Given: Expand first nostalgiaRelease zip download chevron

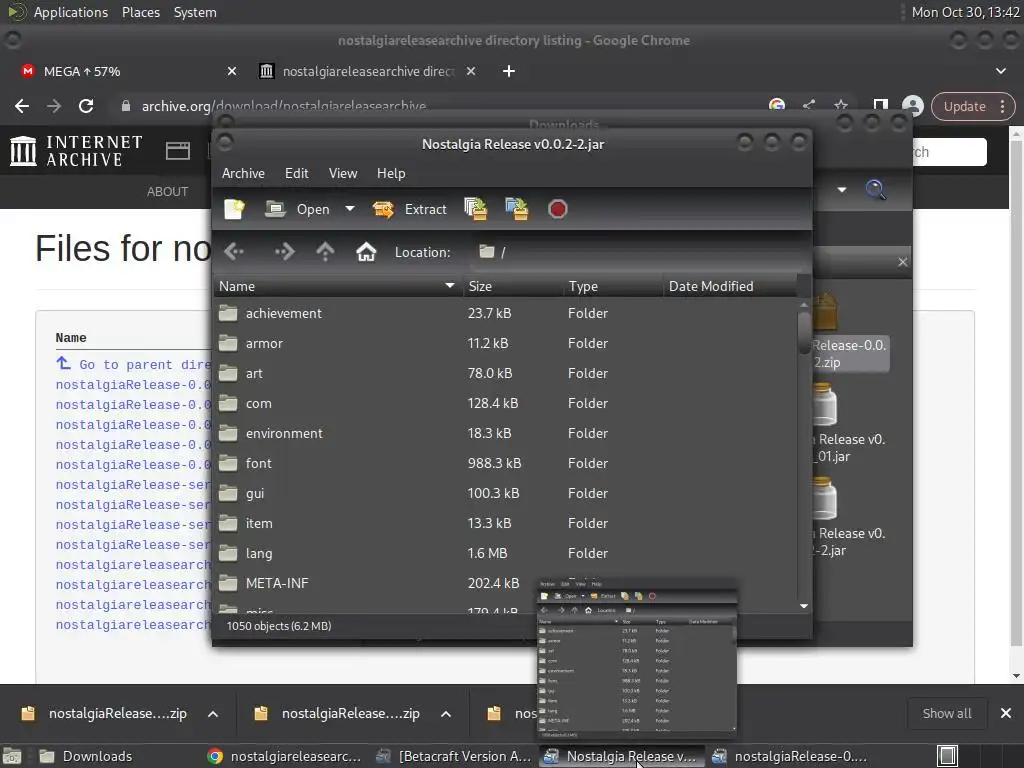Looking at the screenshot, I should (213, 714).
